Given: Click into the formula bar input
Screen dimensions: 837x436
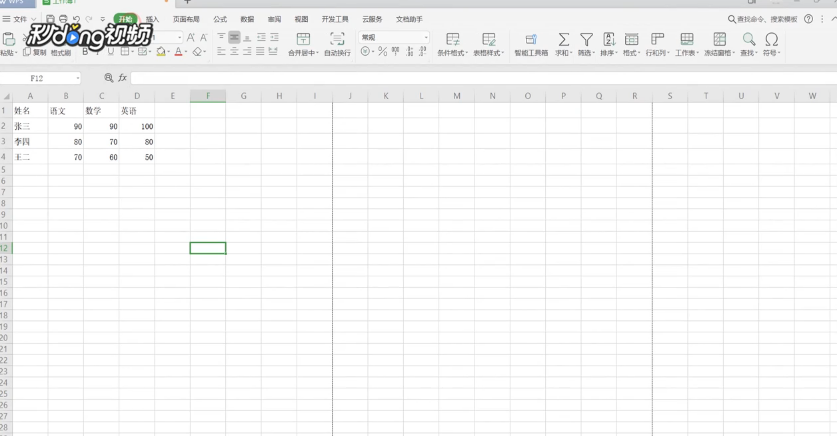Looking at the screenshot, I should tap(484, 78).
